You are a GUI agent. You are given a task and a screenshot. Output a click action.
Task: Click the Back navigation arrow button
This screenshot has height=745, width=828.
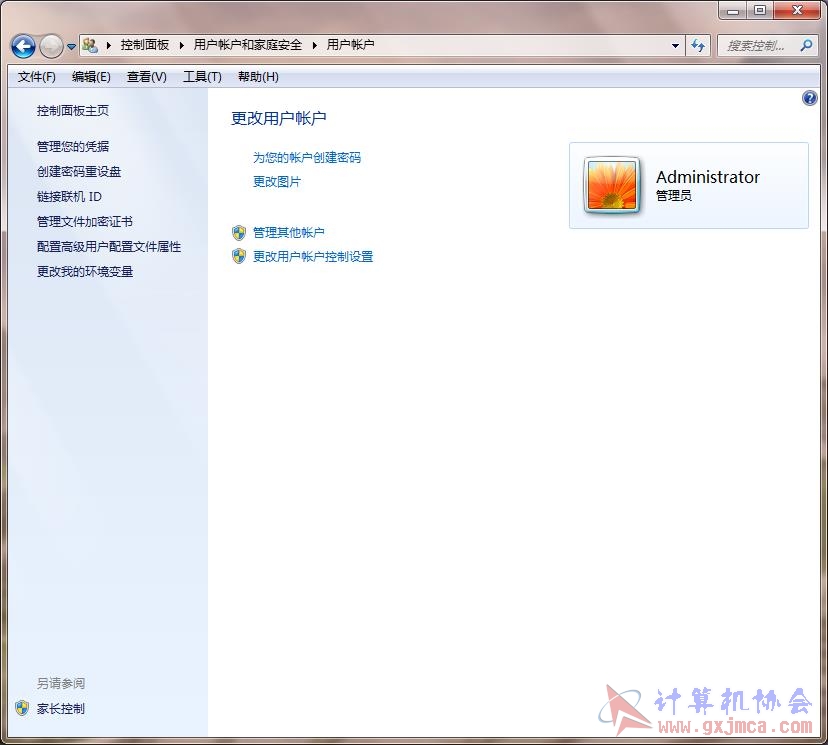coord(23,46)
